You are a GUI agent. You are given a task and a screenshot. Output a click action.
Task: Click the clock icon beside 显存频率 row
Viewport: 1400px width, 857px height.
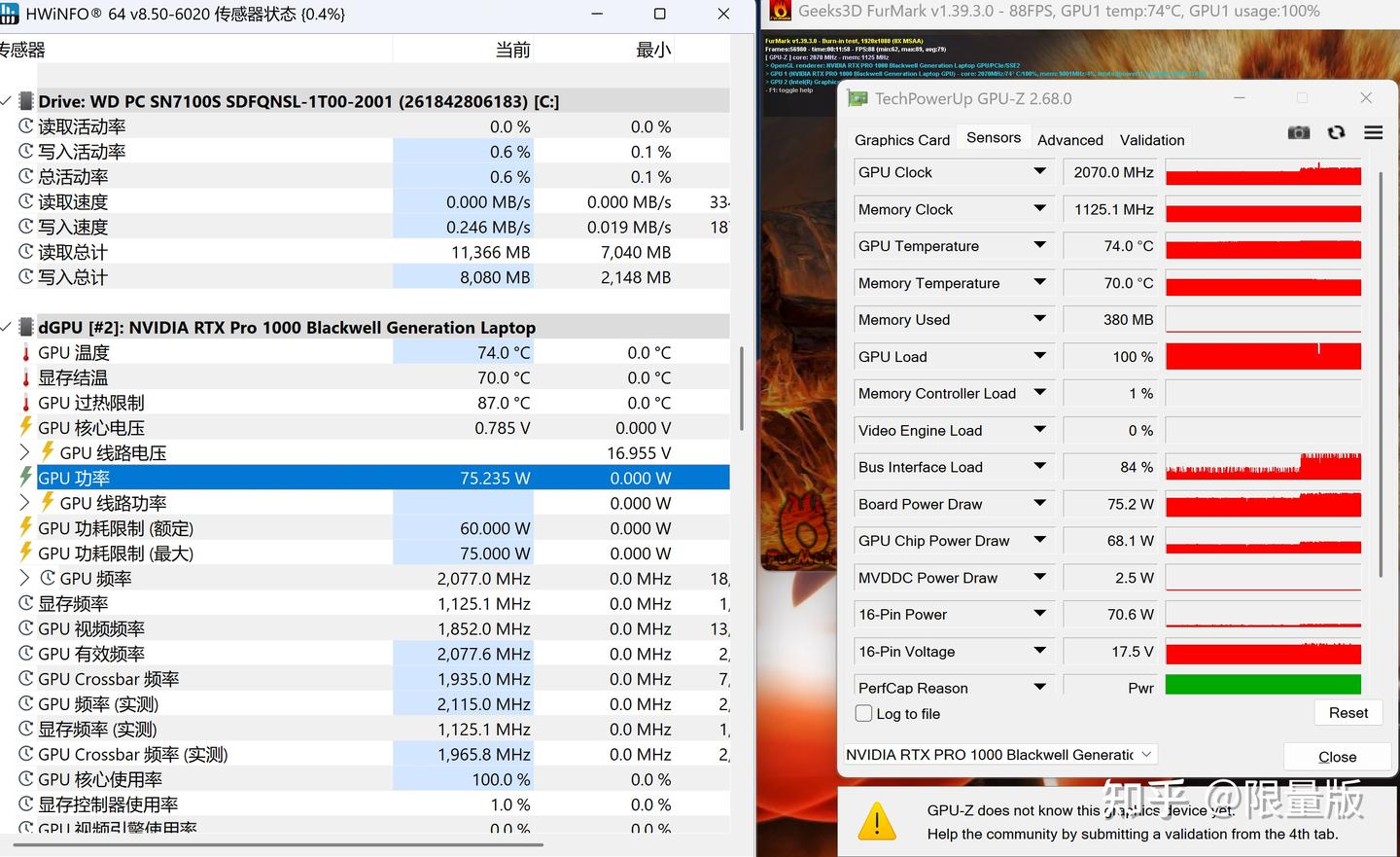(x=26, y=603)
